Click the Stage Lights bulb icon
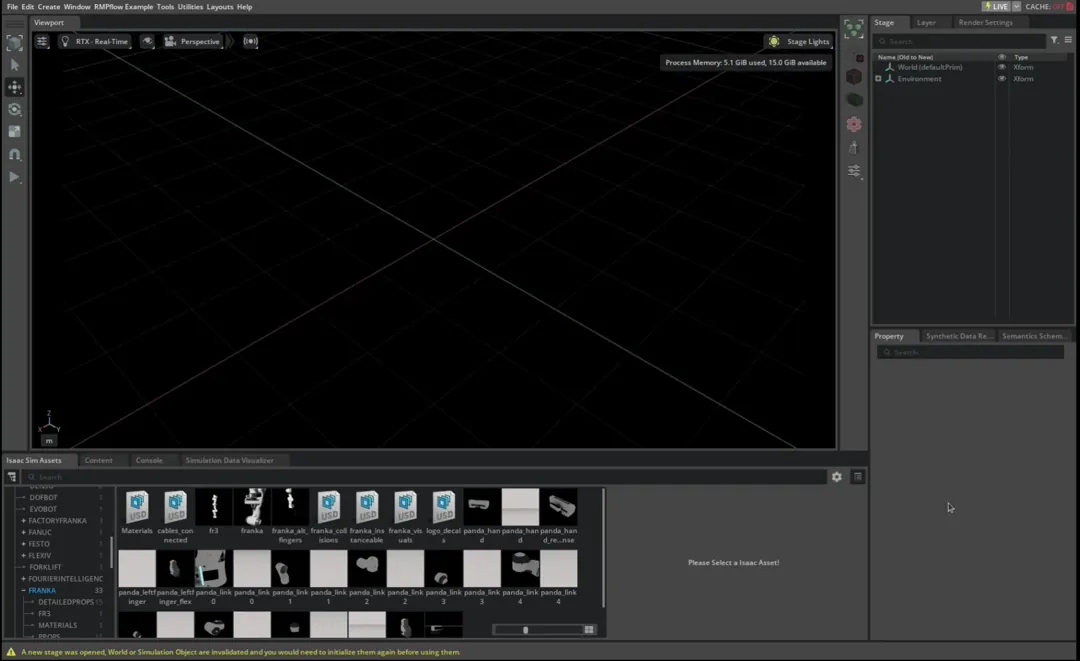 774,41
